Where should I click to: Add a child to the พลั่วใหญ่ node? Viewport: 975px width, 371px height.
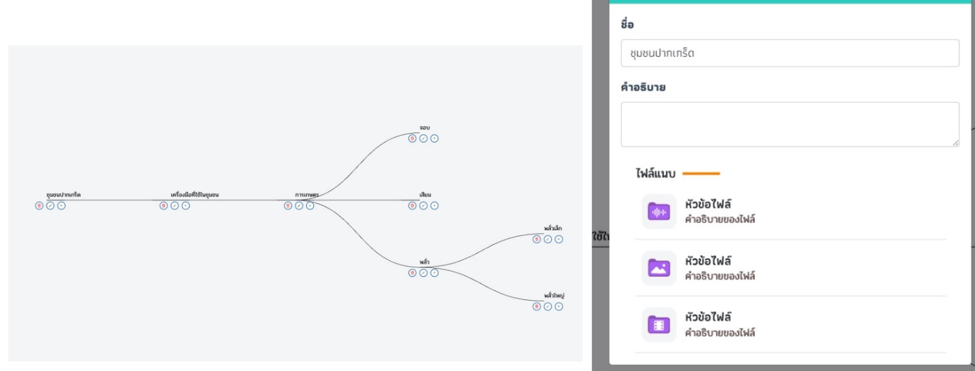pyautogui.click(x=559, y=306)
